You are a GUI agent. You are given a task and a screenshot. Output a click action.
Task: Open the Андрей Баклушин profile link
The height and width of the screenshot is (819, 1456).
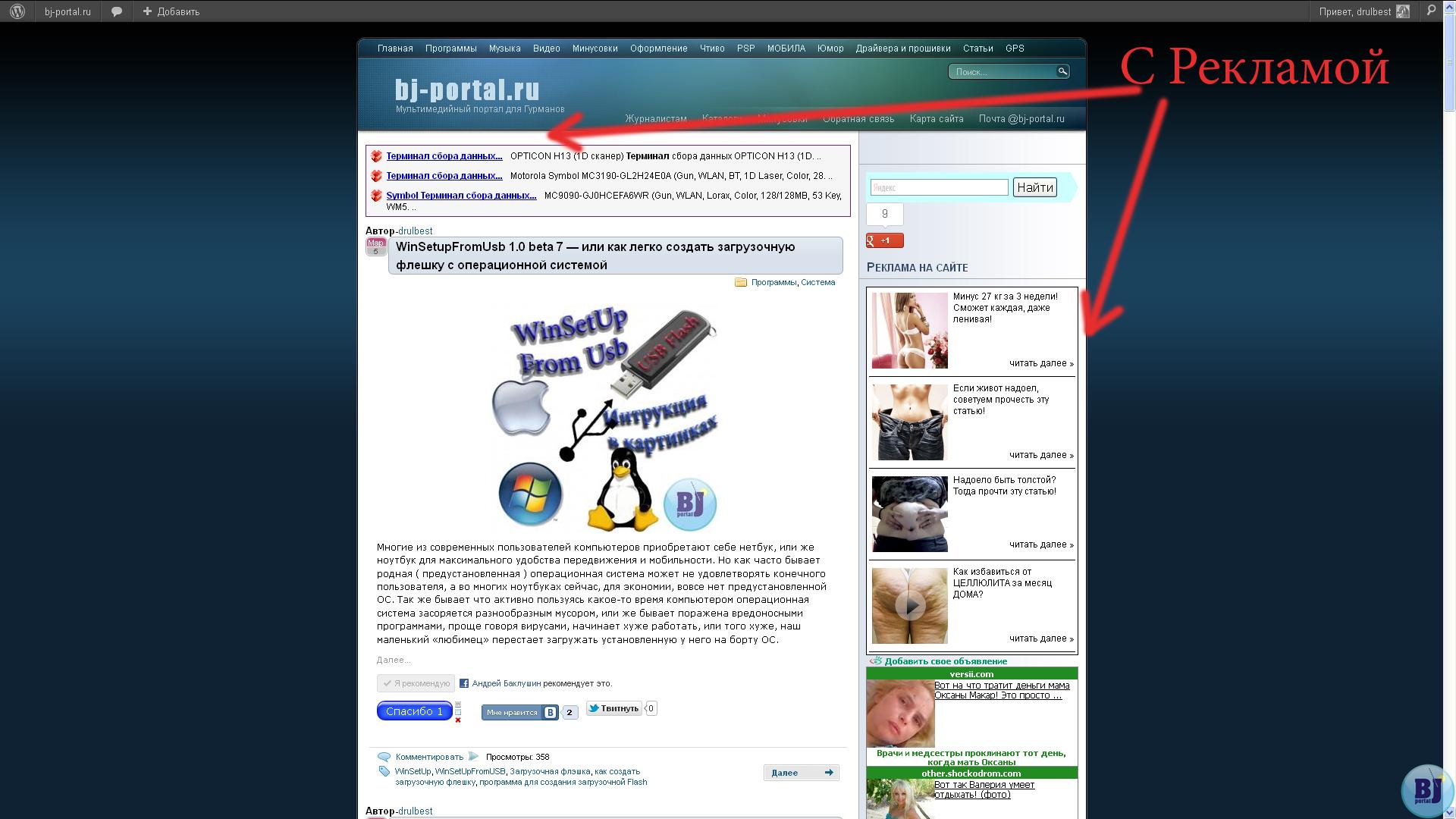point(507,683)
